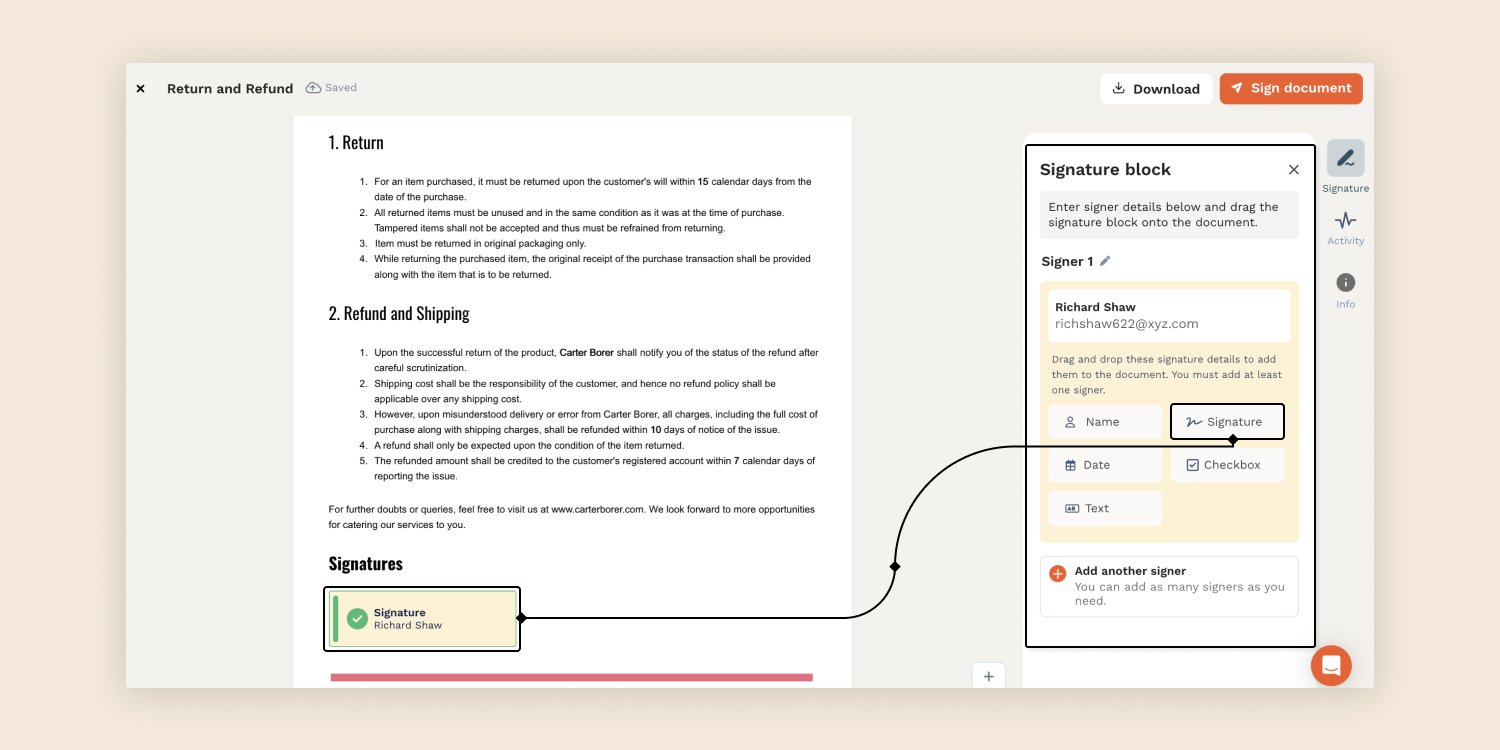
Task: Open the document Info icon
Action: (1345, 283)
